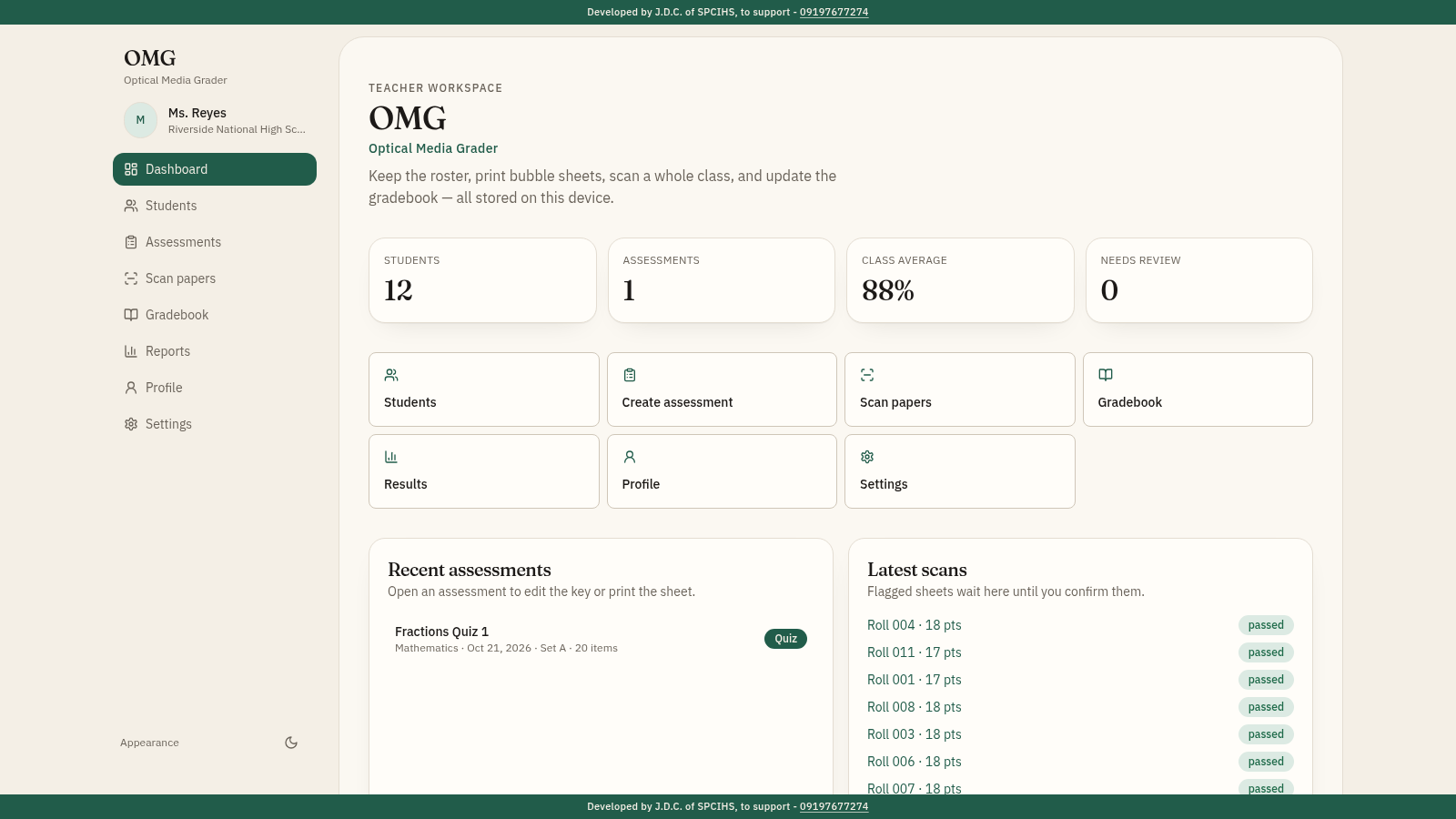This screenshot has width=1456, height=819.
Task: Open scan Roll 011 · 17 pts
Action: click(x=915, y=652)
